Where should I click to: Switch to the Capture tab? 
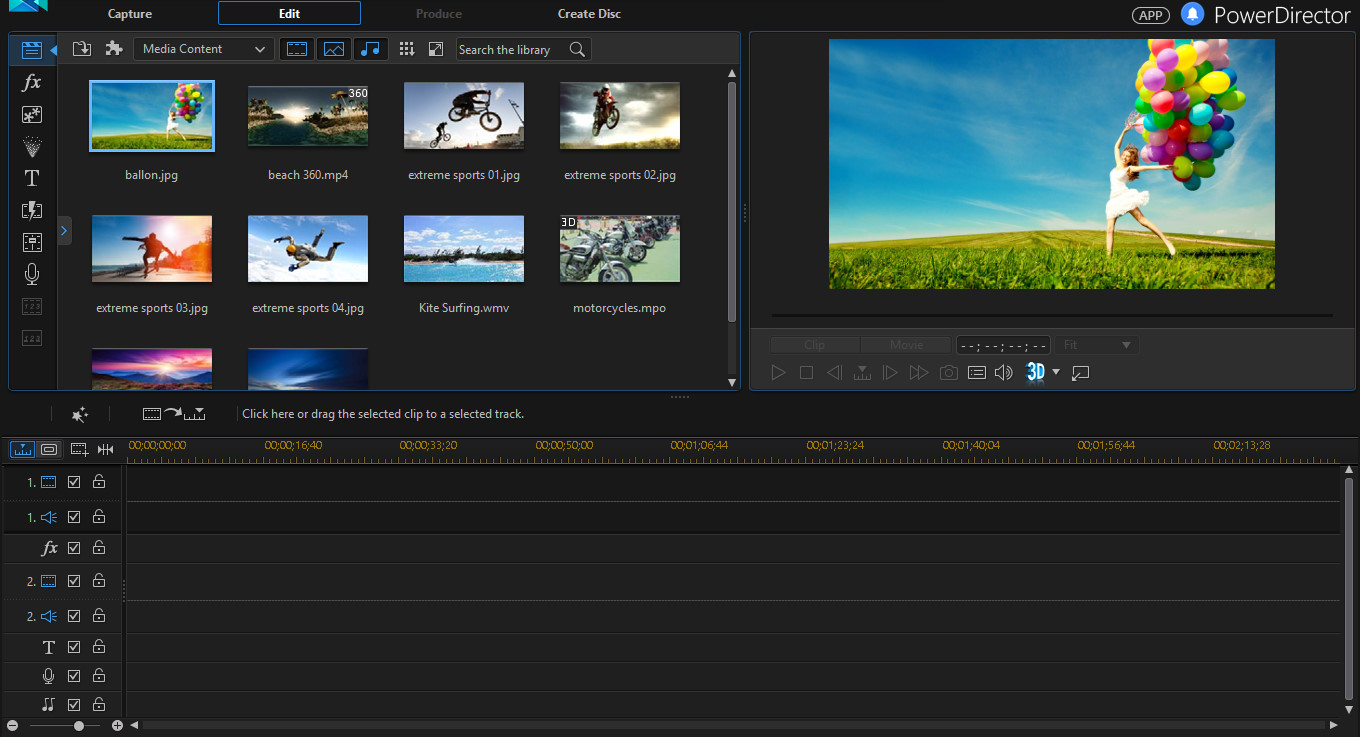pyautogui.click(x=130, y=14)
